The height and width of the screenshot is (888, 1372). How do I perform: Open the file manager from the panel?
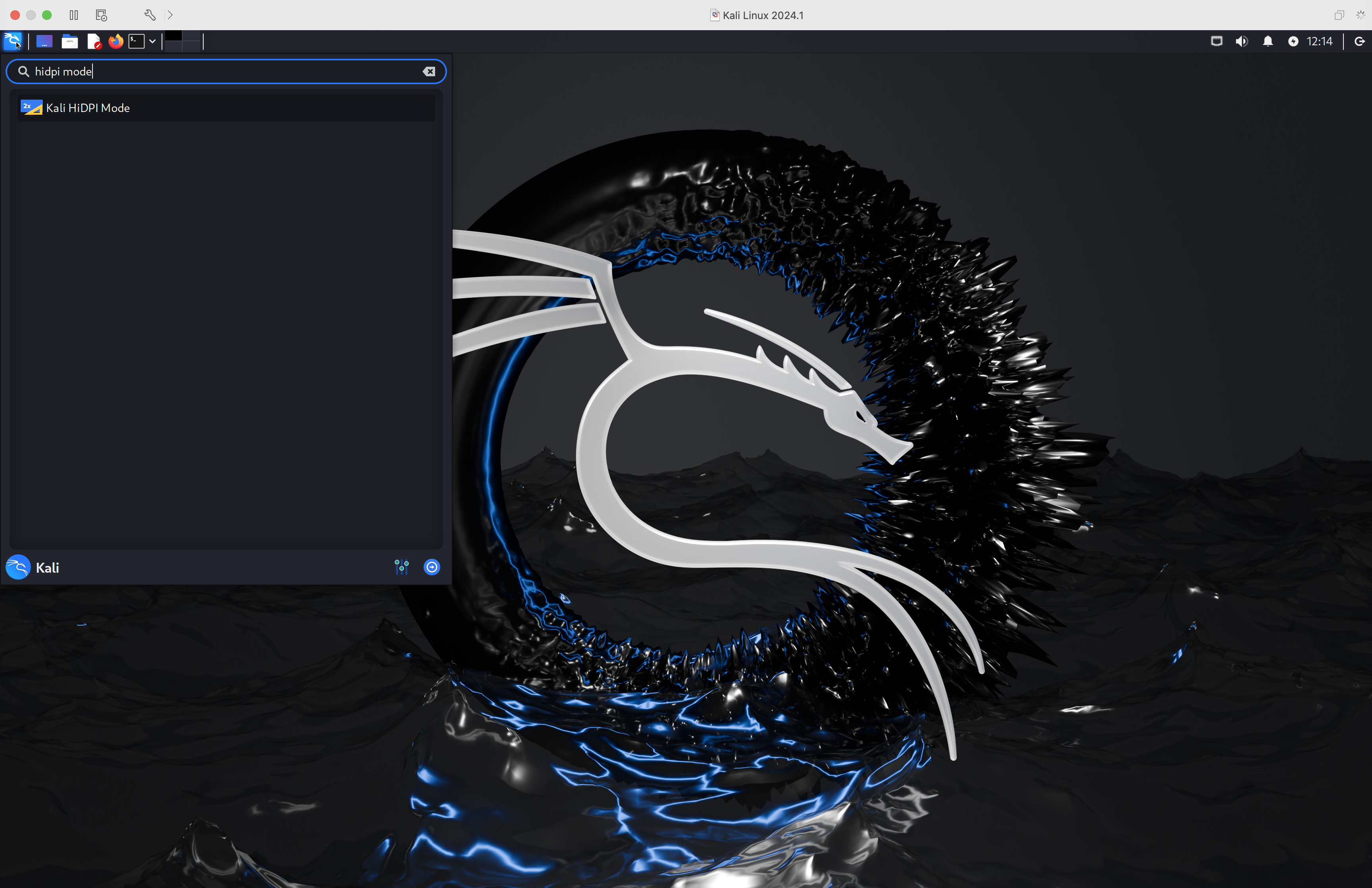(70, 41)
